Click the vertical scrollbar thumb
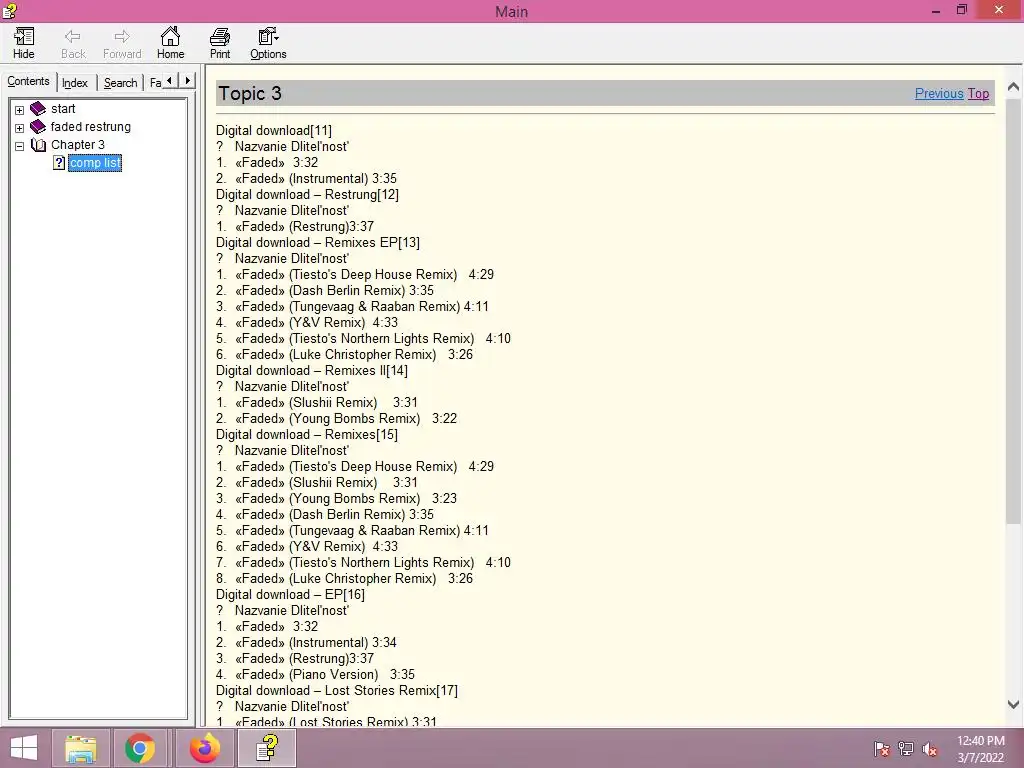 (1013, 310)
